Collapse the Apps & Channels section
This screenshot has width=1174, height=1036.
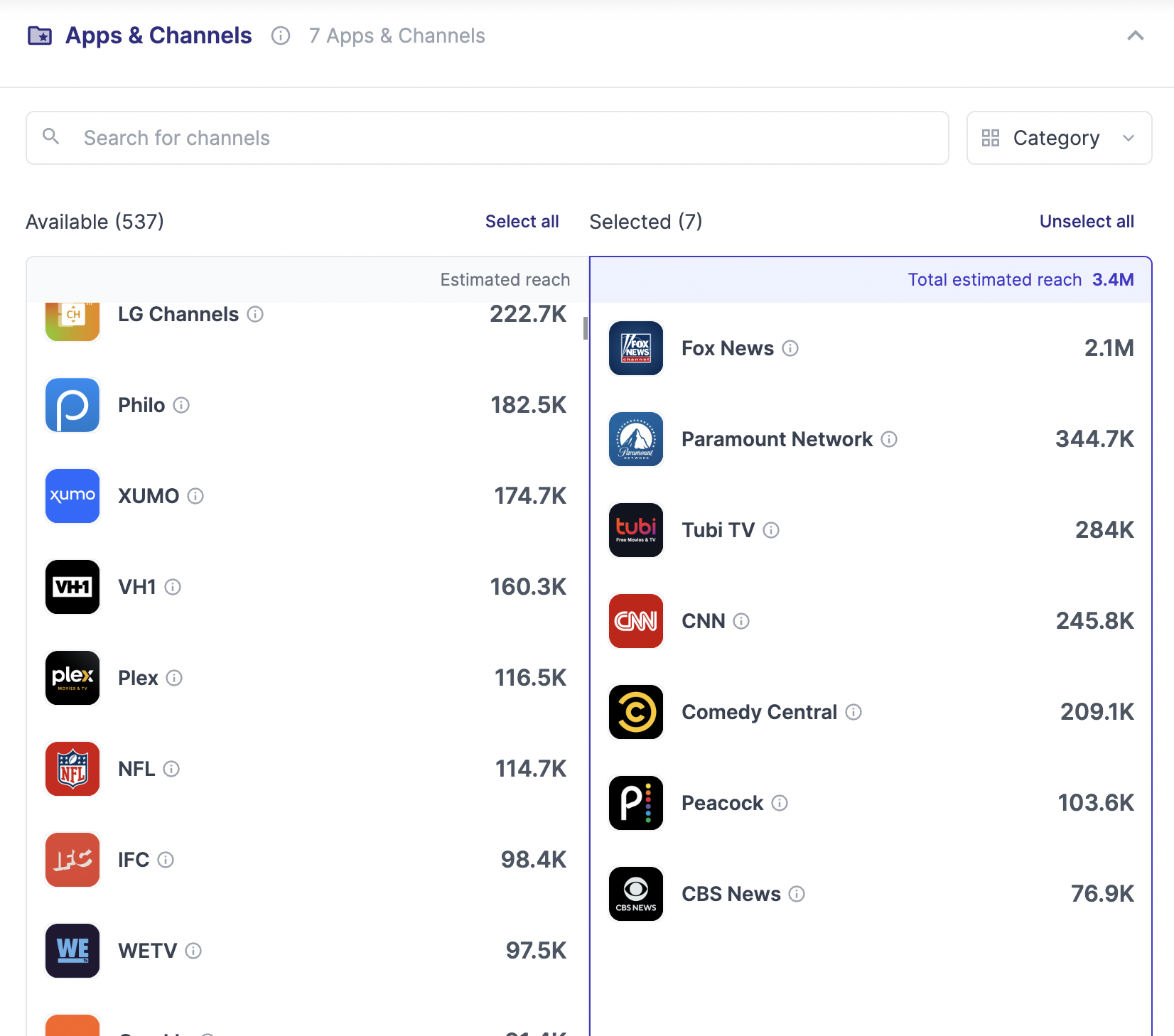[1136, 36]
